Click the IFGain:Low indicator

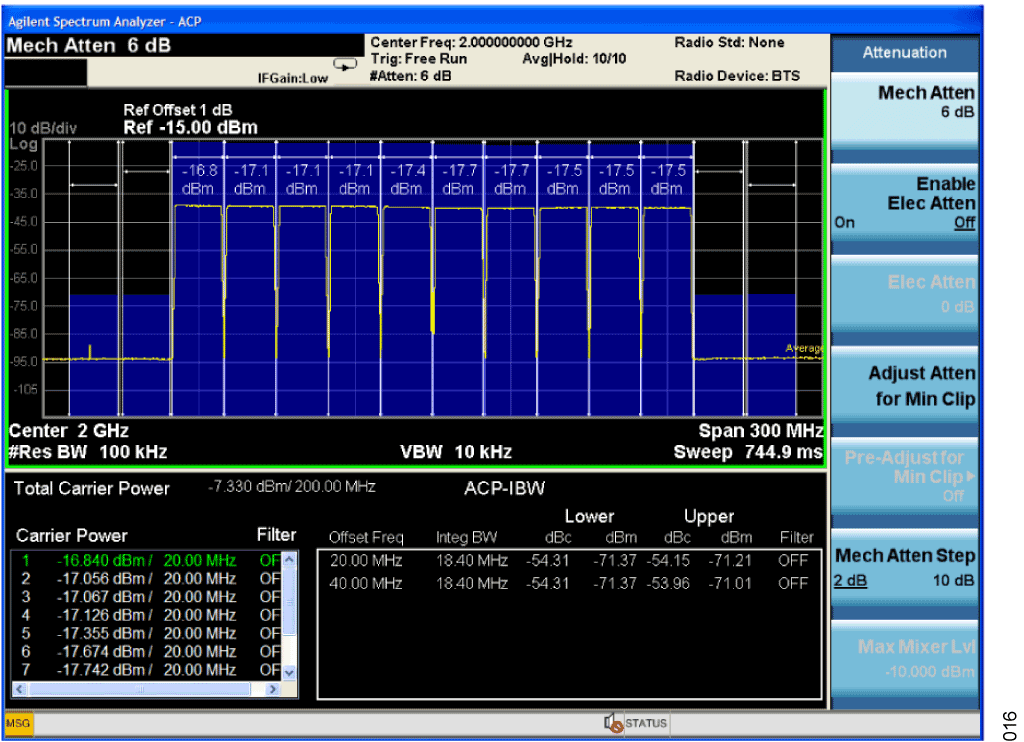[293, 78]
